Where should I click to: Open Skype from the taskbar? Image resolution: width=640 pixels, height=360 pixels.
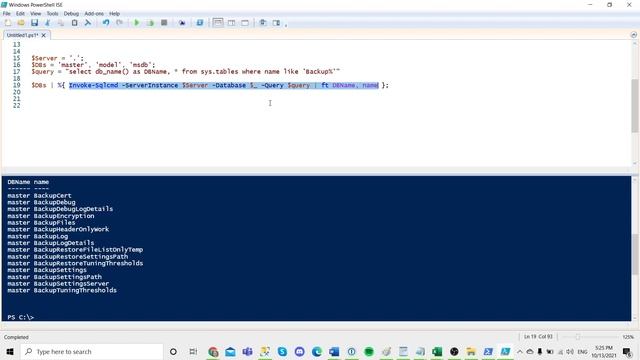(282, 351)
